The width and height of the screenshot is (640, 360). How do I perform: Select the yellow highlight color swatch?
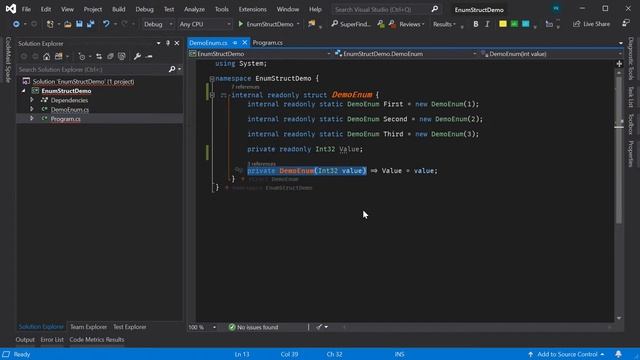coord(503,24)
